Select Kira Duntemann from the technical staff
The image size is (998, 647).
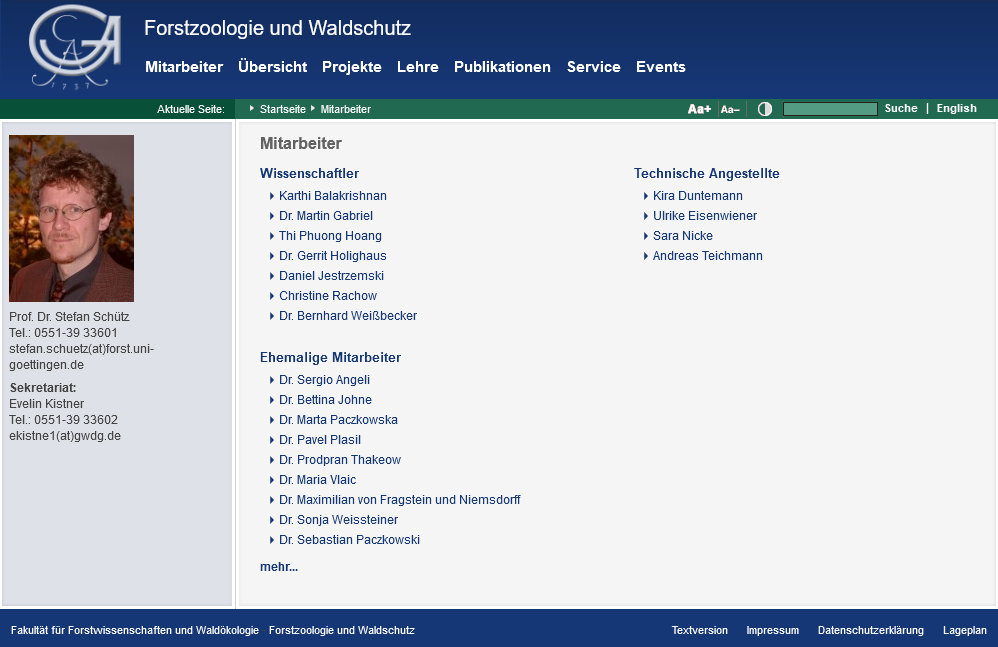(697, 196)
